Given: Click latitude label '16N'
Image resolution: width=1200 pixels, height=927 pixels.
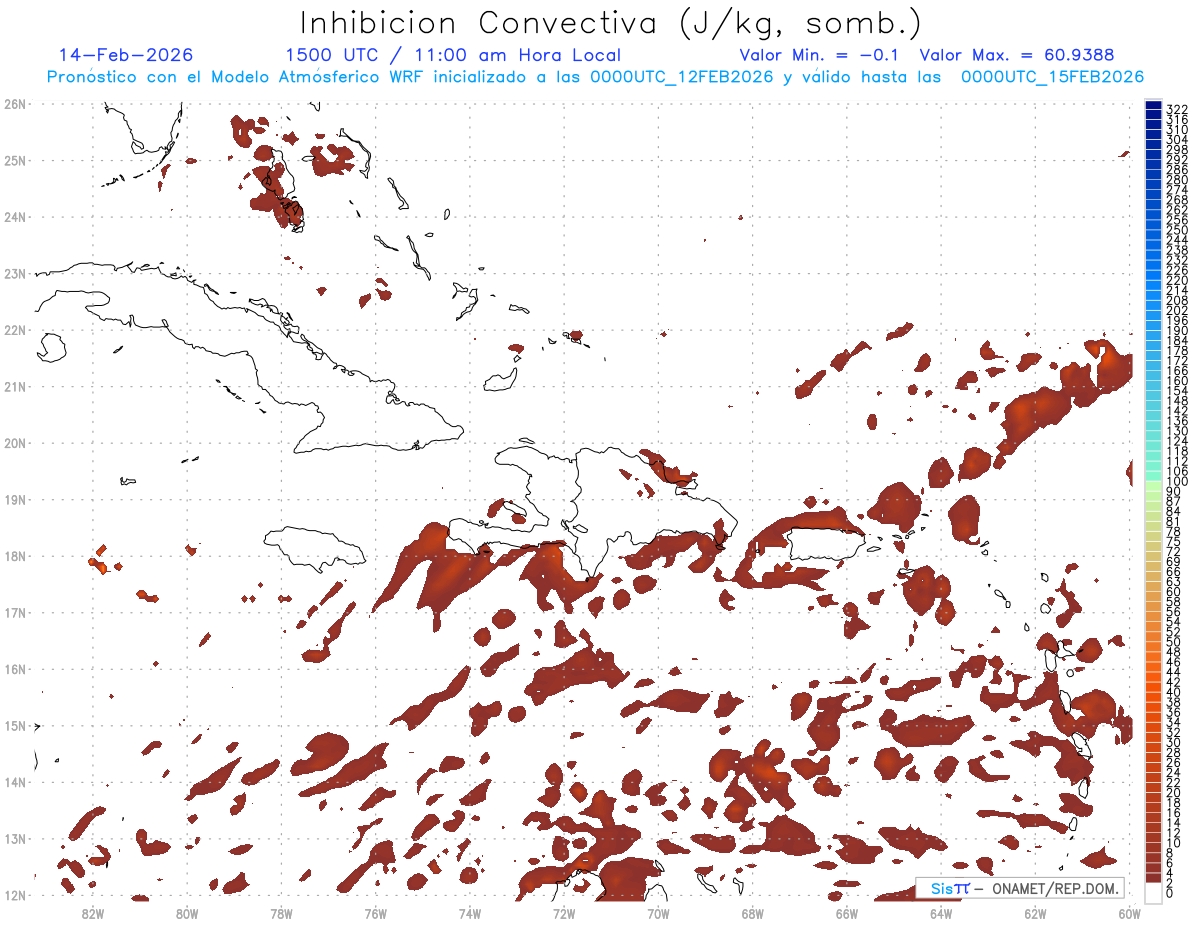Looking at the screenshot, I should tap(15, 669).
